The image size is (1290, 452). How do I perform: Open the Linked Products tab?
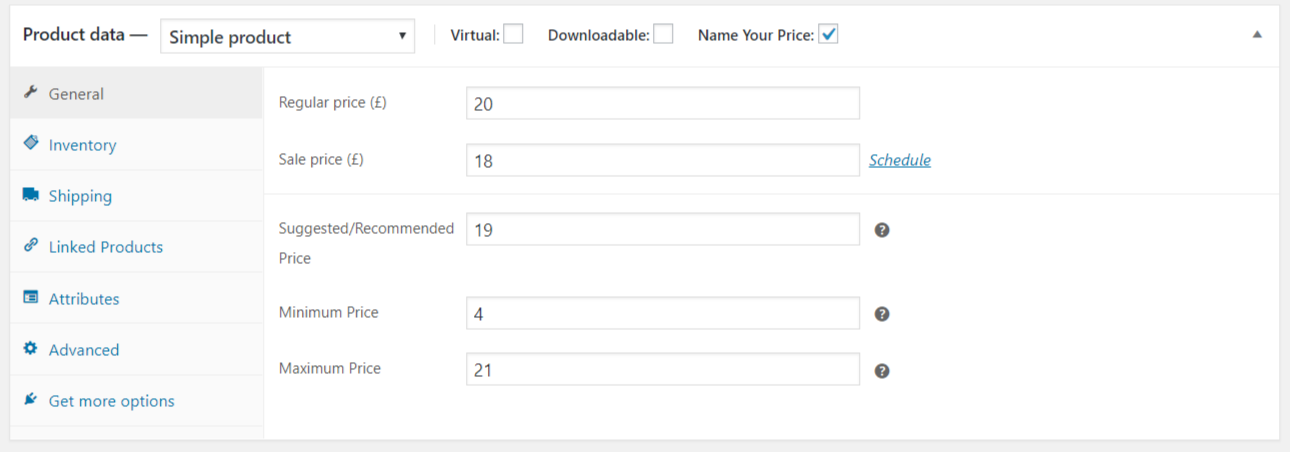pyautogui.click(x=105, y=247)
